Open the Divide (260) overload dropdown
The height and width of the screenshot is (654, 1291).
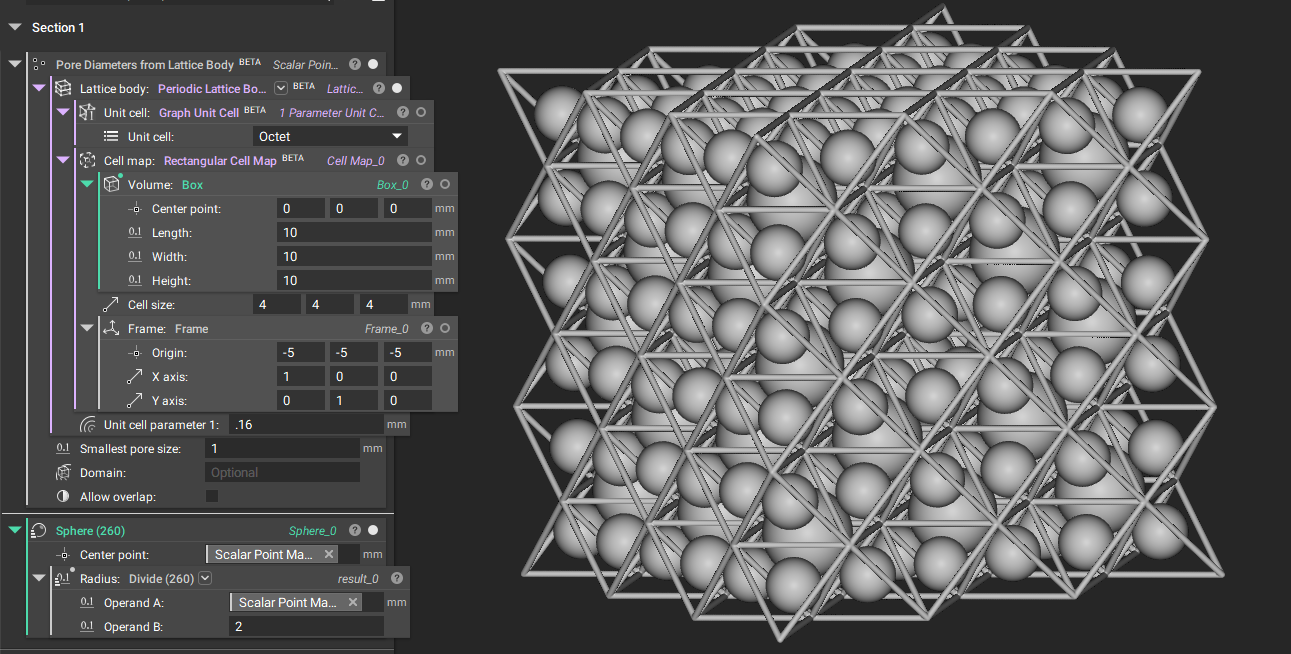click(x=205, y=578)
